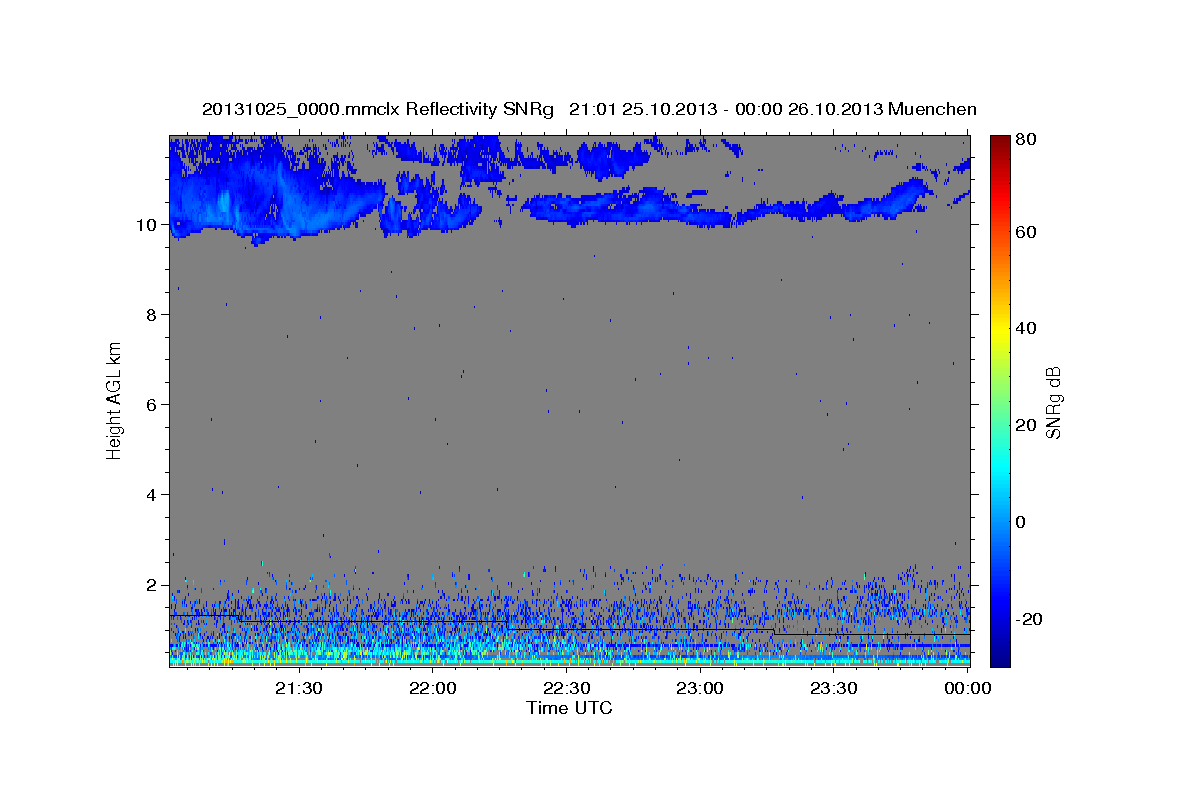Image resolution: width=1200 pixels, height=800 pixels.
Task: Click the 21:30 time axis tick label
Action: tap(298, 689)
